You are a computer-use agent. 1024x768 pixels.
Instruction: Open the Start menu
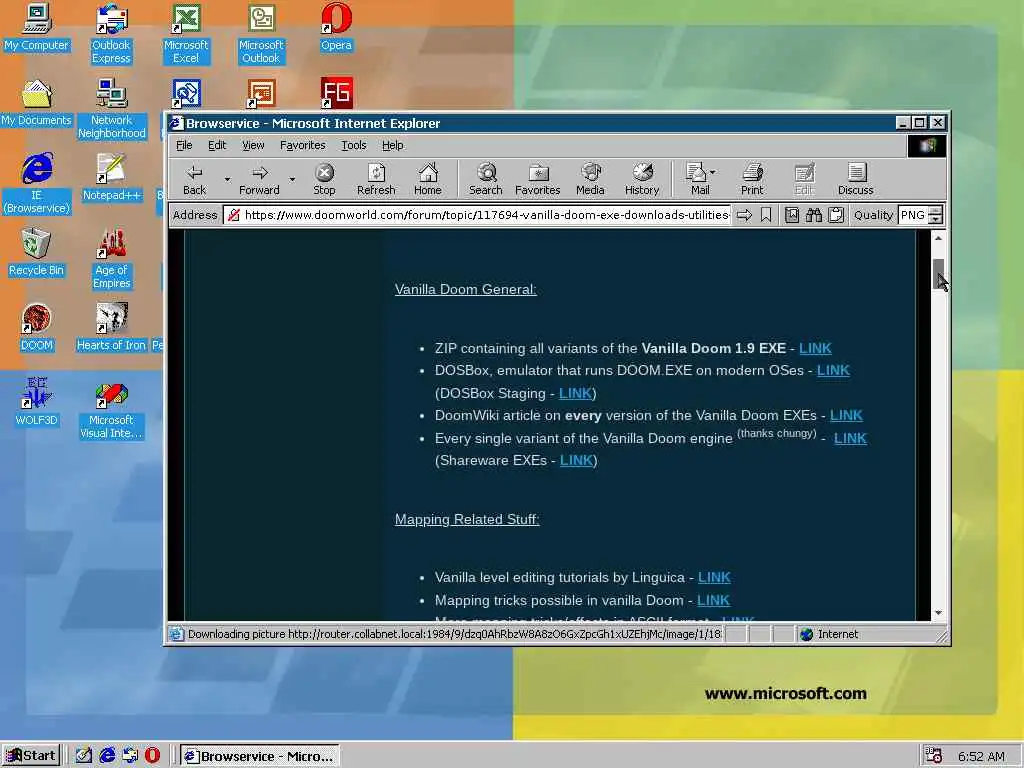(31, 756)
